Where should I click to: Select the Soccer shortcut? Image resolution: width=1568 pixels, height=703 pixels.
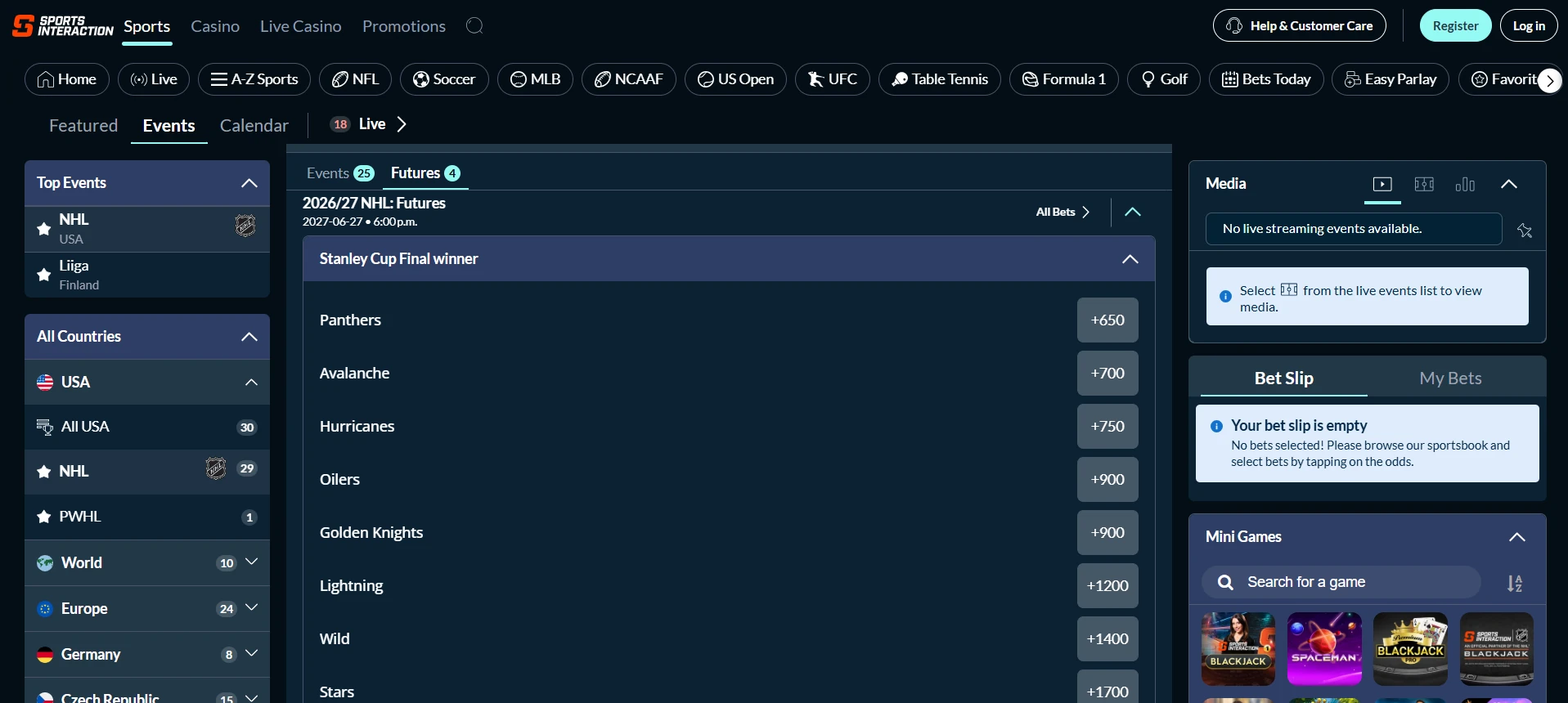point(444,79)
